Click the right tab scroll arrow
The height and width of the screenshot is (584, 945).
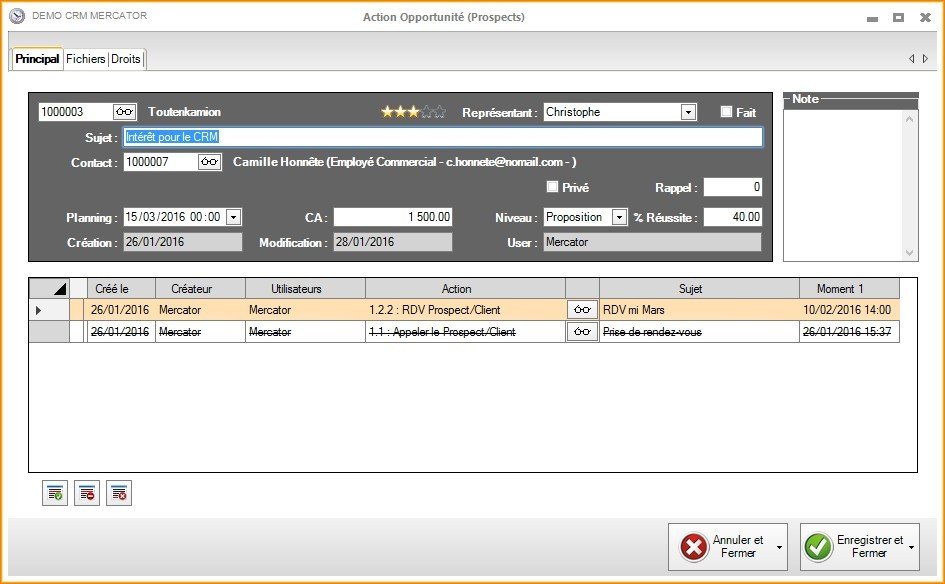point(925,59)
